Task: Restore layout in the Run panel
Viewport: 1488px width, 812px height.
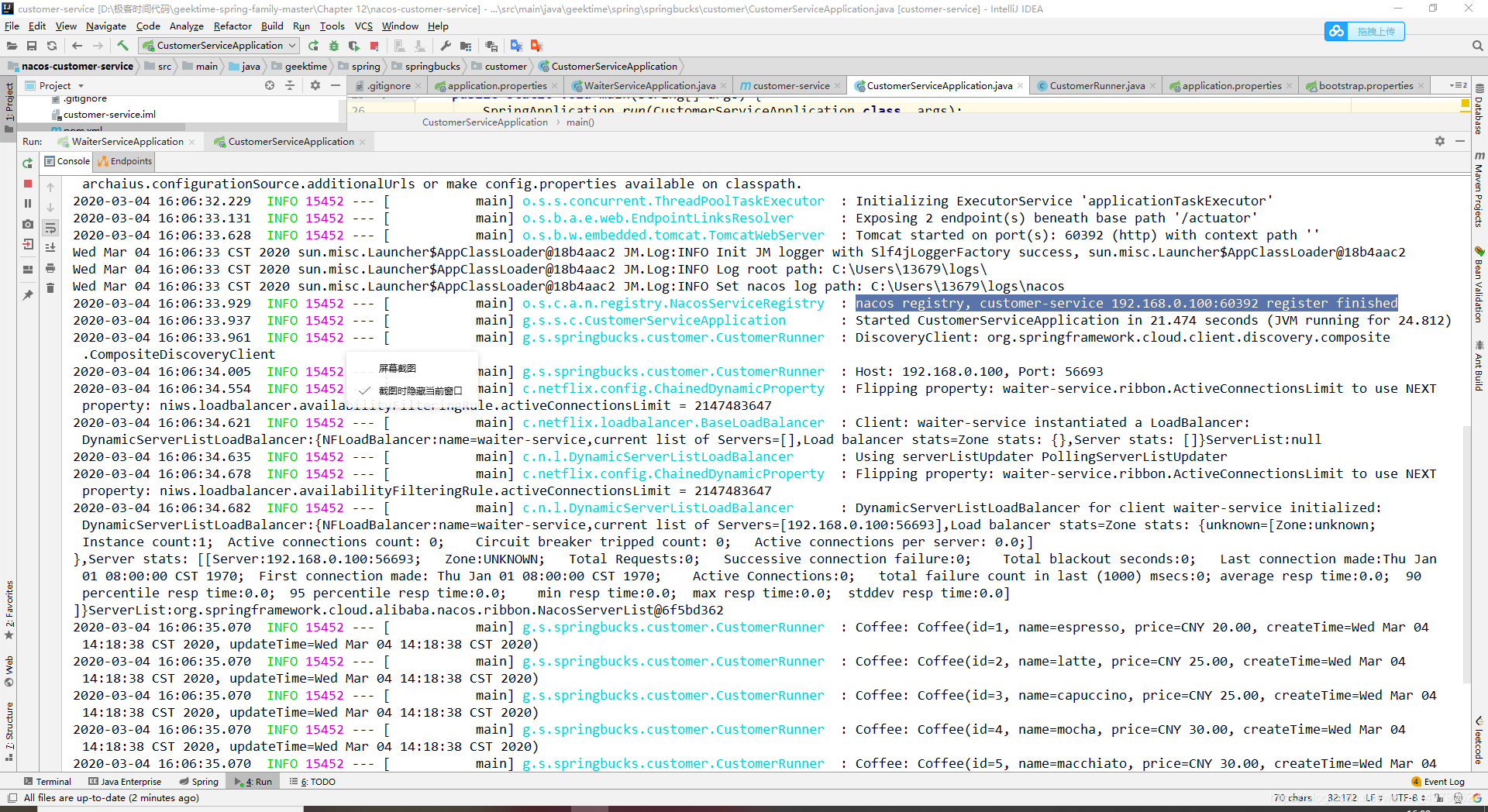Action: (x=28, y=270)
